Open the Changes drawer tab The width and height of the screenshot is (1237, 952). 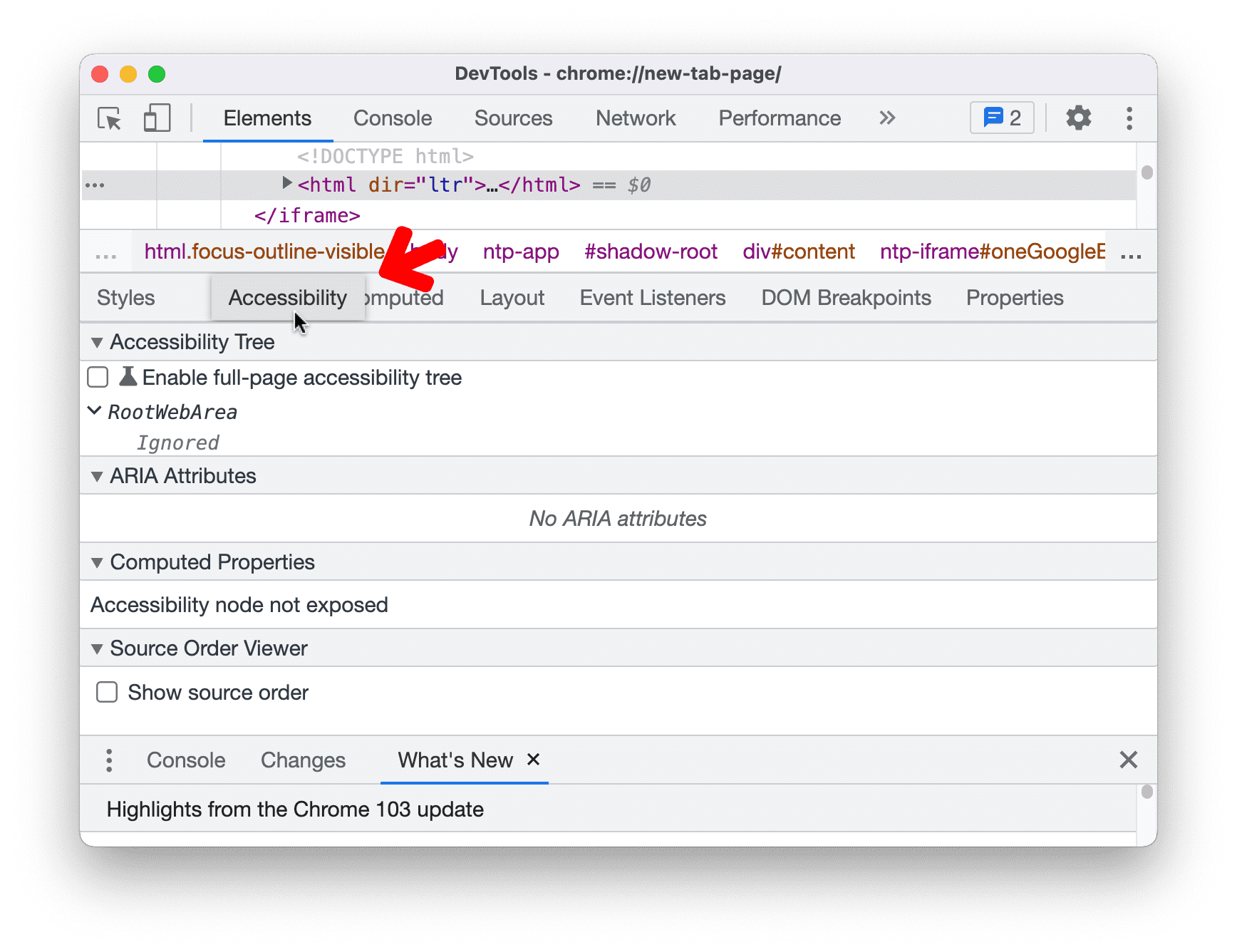click(x=303, y=760)
